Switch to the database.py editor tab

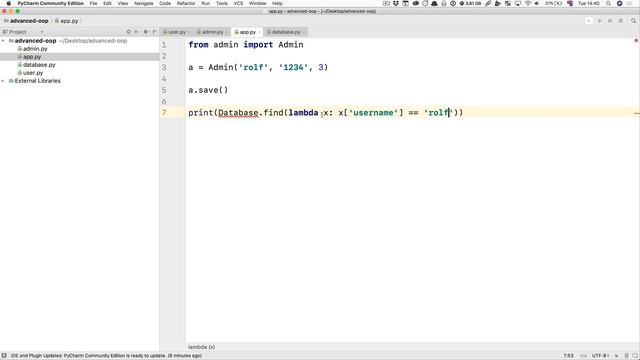pos(286,32)
